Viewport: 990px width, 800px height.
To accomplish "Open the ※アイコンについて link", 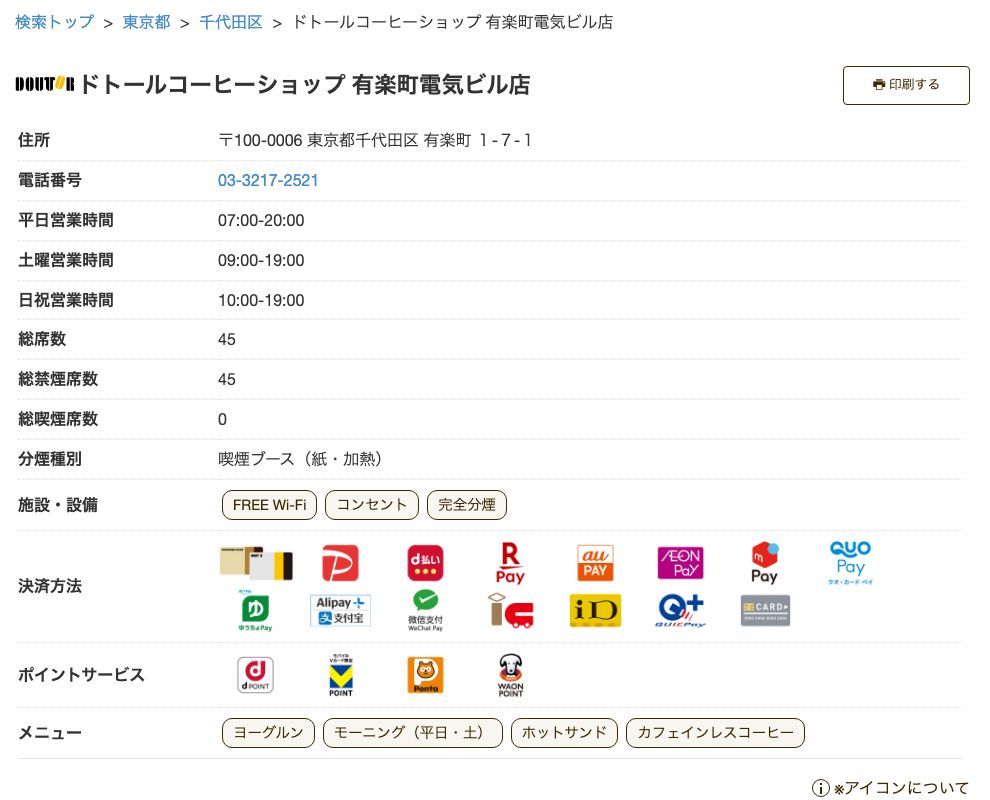I will (x=900, y=787).
